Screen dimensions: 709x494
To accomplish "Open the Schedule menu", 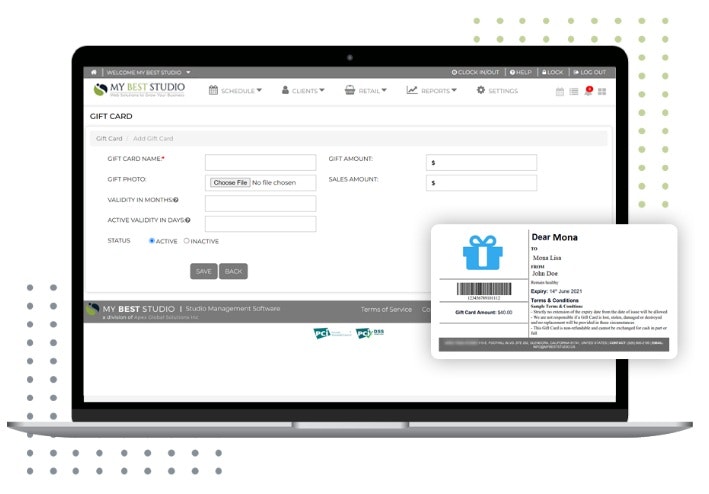I will click(x=235, y=90).
